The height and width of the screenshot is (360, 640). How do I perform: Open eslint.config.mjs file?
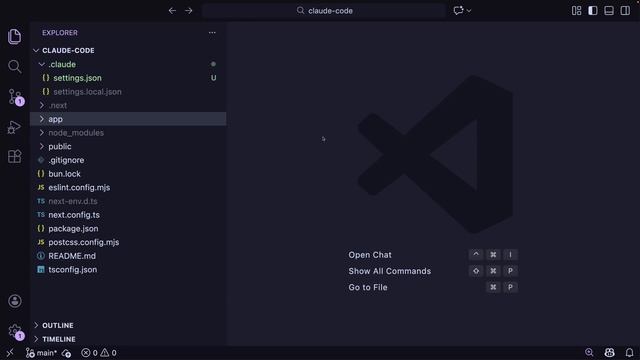128,187
